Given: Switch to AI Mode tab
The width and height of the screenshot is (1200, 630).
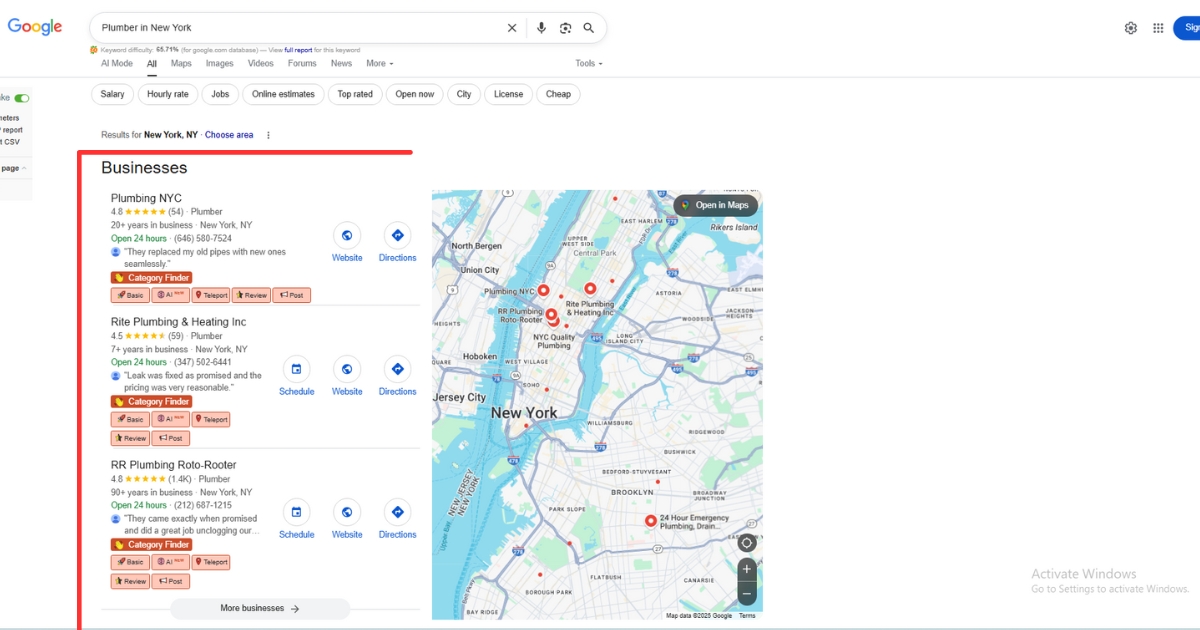Looking at the screenshot, I should pyautogui.click(x=117, y=63).
